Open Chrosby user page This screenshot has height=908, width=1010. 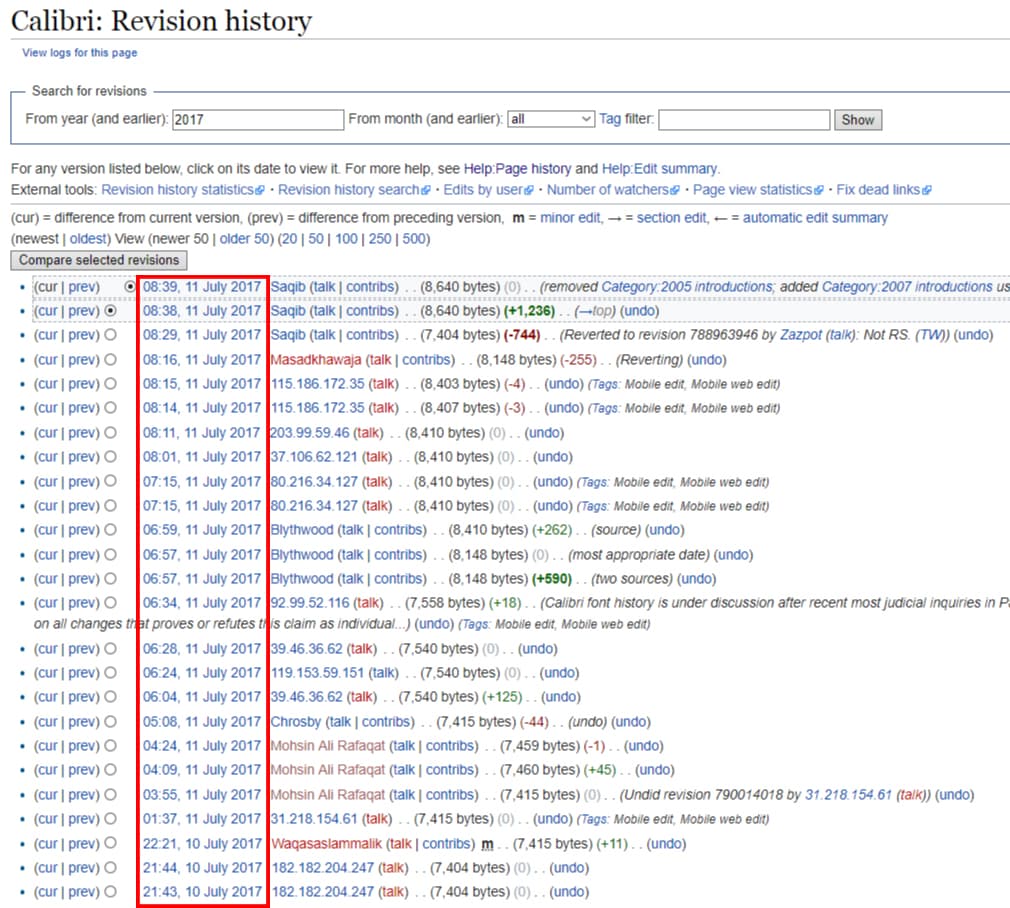pyautogui.click(x=296, y=723)
